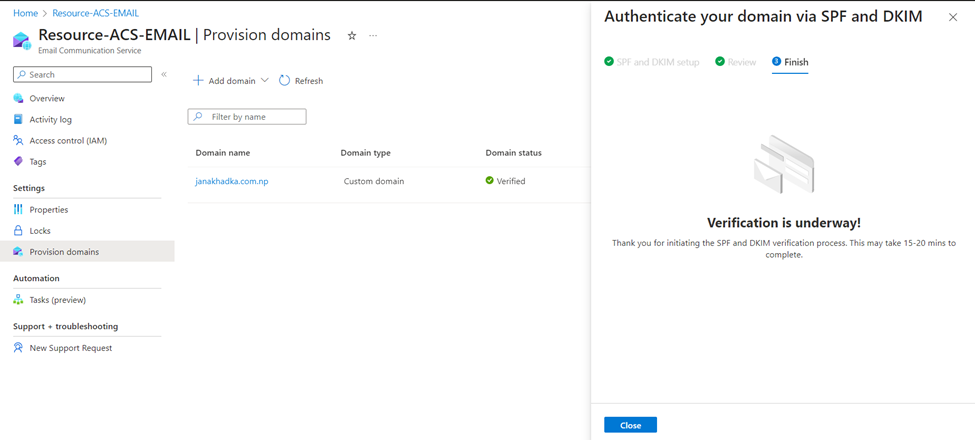Screen dimensions: 975x440
Task: Click the Provision domains envelope icon
Action: click(x=18, y=252)
